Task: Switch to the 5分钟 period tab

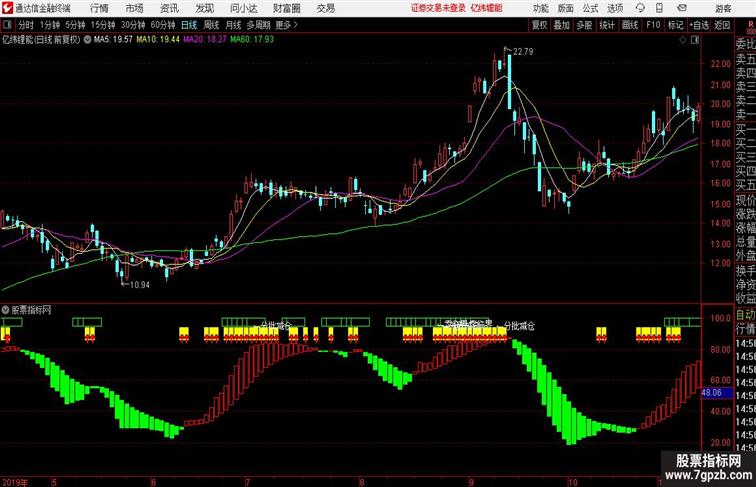Action: [75, 25]
